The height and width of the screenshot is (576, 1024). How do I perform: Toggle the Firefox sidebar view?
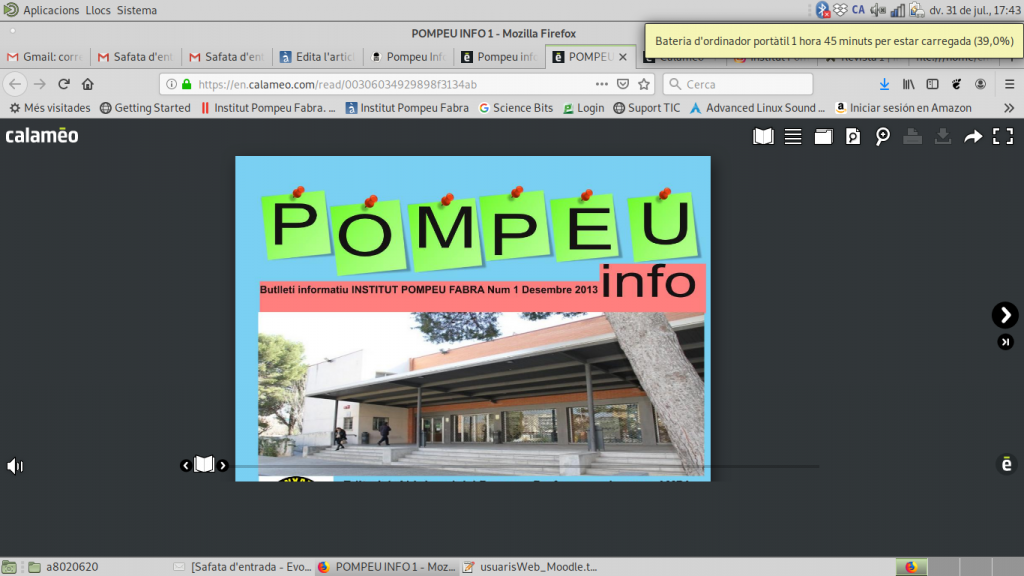932,85
